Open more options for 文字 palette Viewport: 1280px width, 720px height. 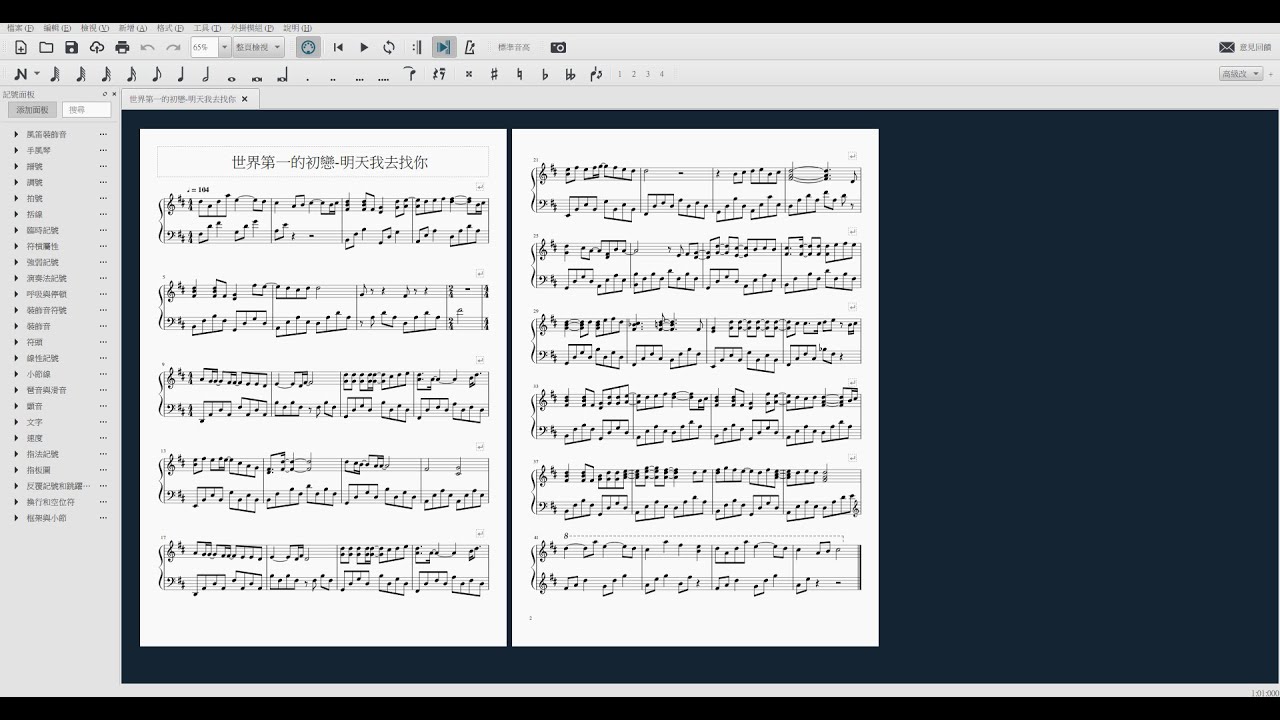(x=103, y=422)
